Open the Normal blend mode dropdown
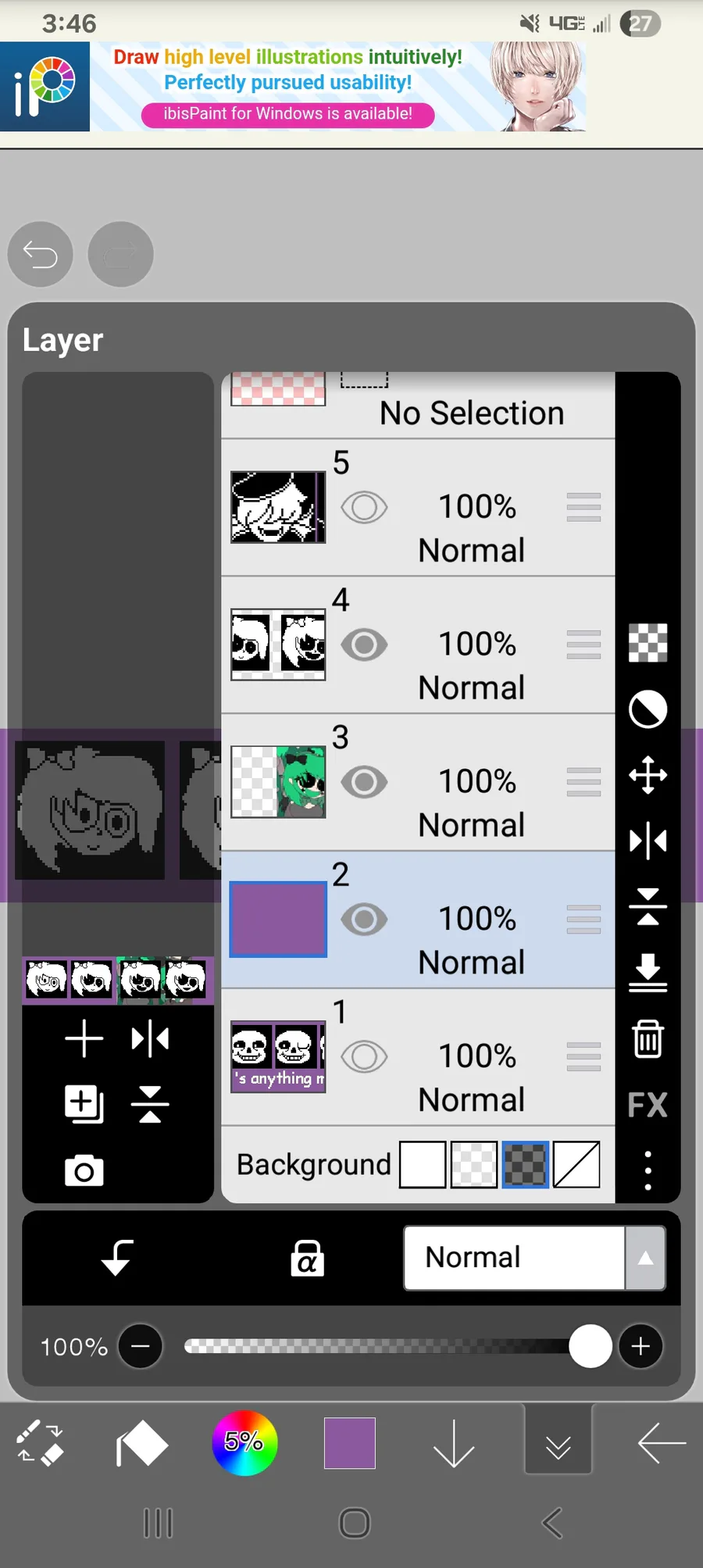 pos(534,1258)
